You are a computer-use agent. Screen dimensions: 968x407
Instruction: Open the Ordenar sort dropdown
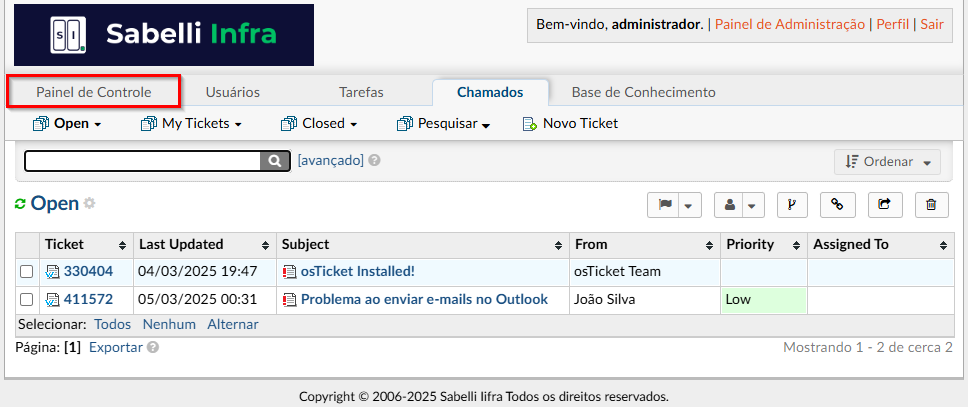coord(887,162)
